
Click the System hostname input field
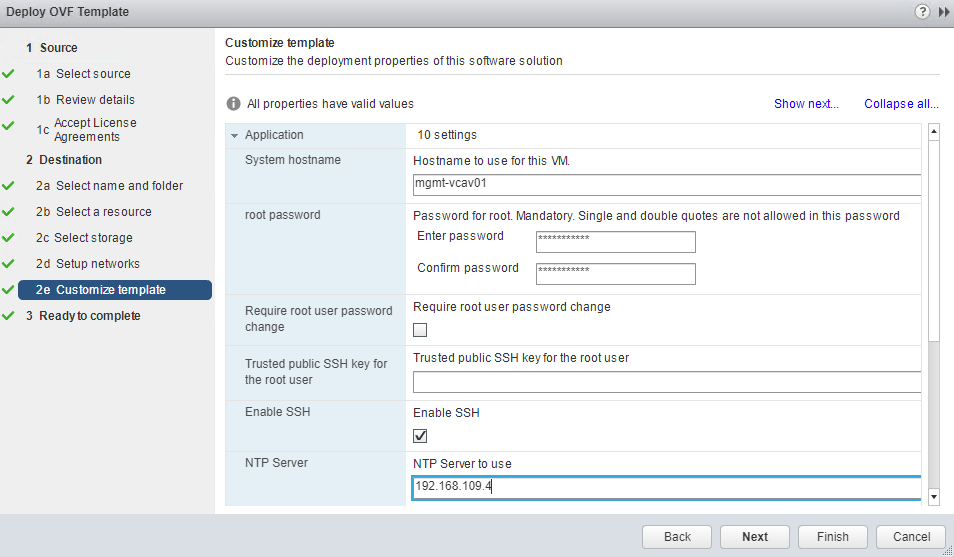pos(665,184)
